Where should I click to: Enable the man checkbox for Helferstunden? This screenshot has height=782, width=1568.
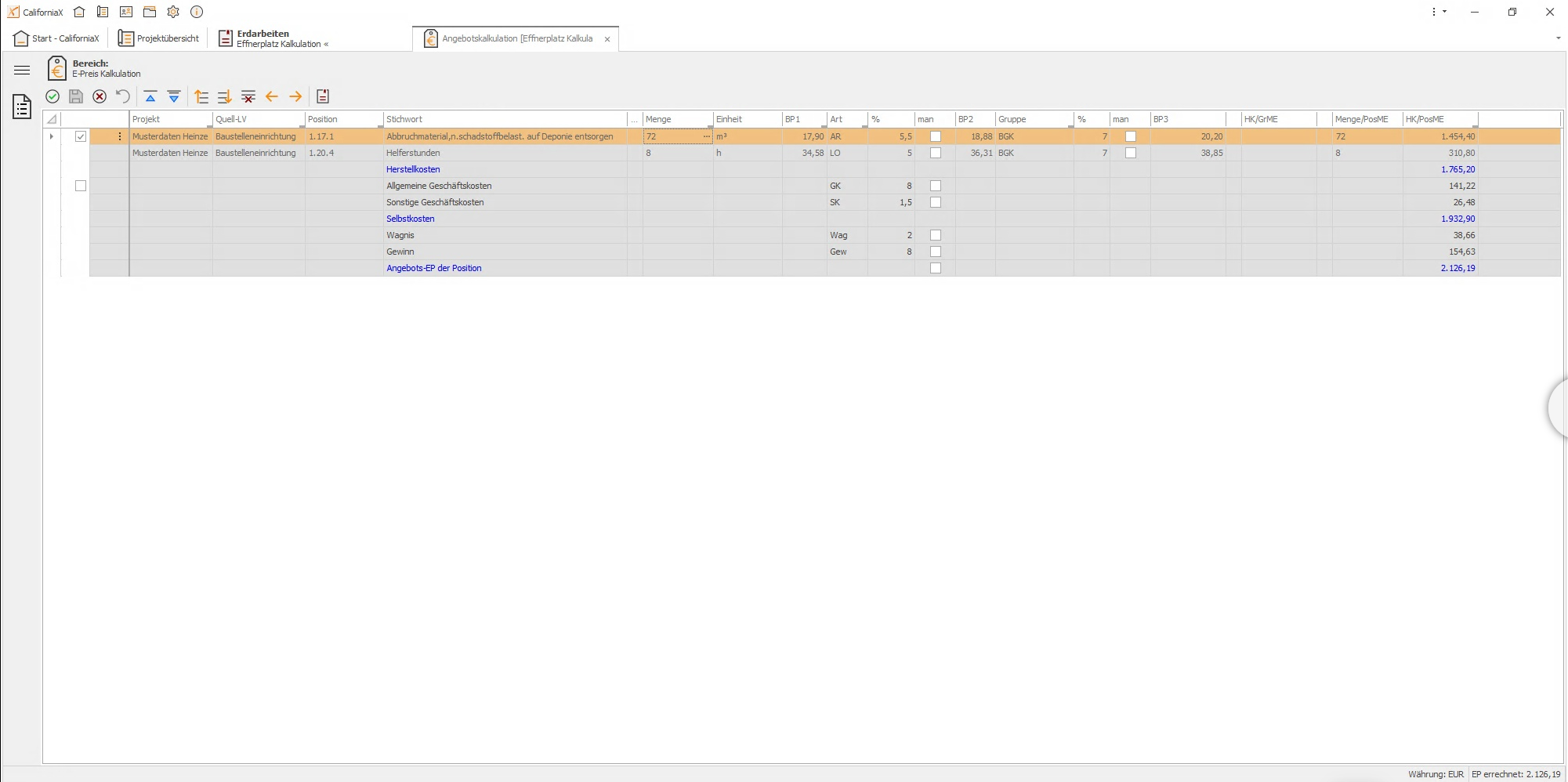point(934,153)
